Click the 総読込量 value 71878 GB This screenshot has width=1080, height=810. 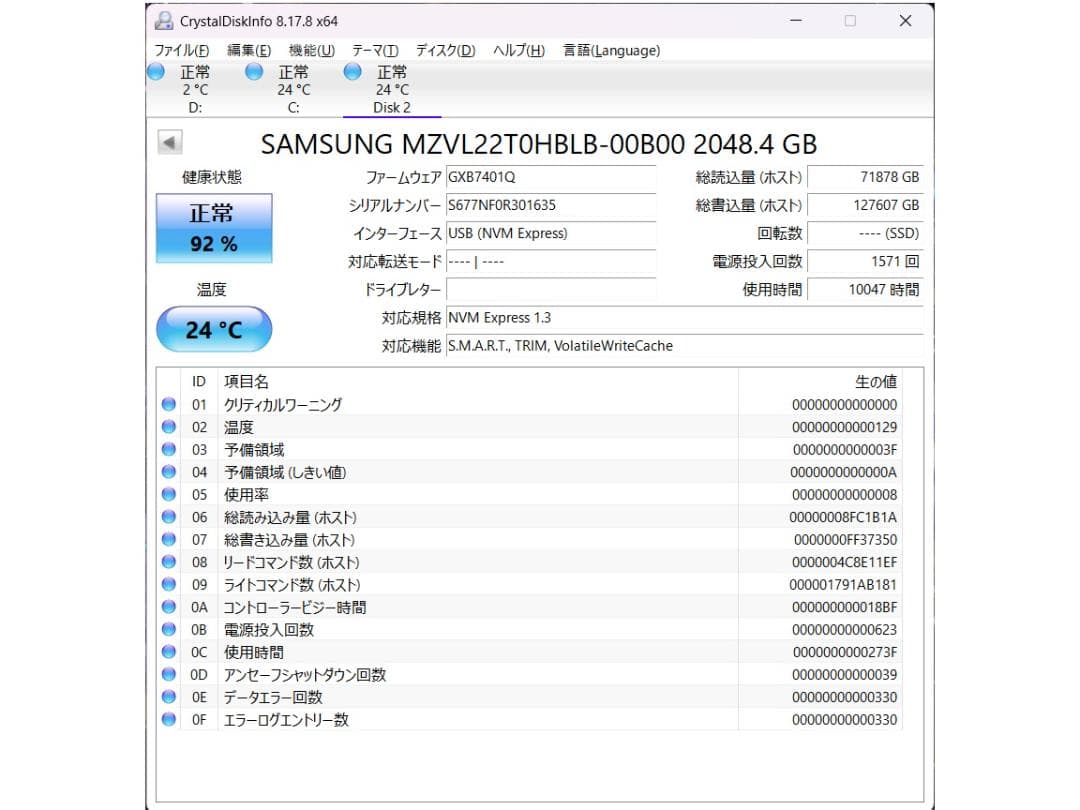pos(865,177)
